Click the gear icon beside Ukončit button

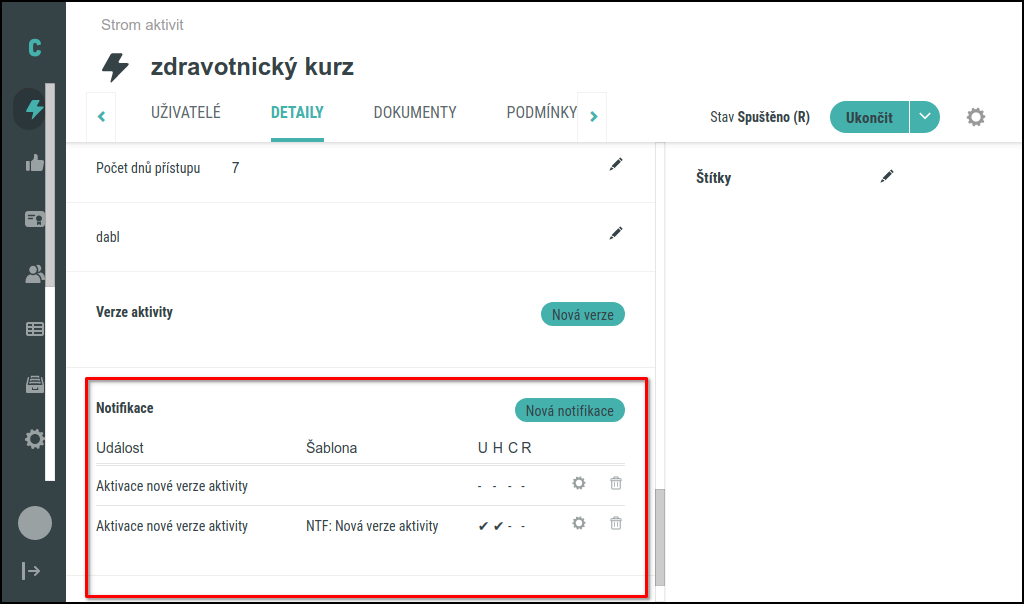click(x=975, y=117)
